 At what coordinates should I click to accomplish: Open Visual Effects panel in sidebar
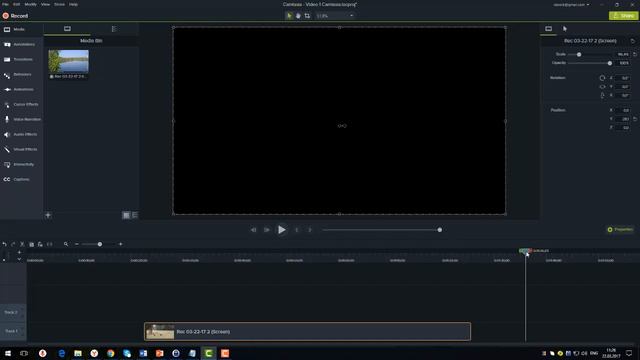point(21,149)
